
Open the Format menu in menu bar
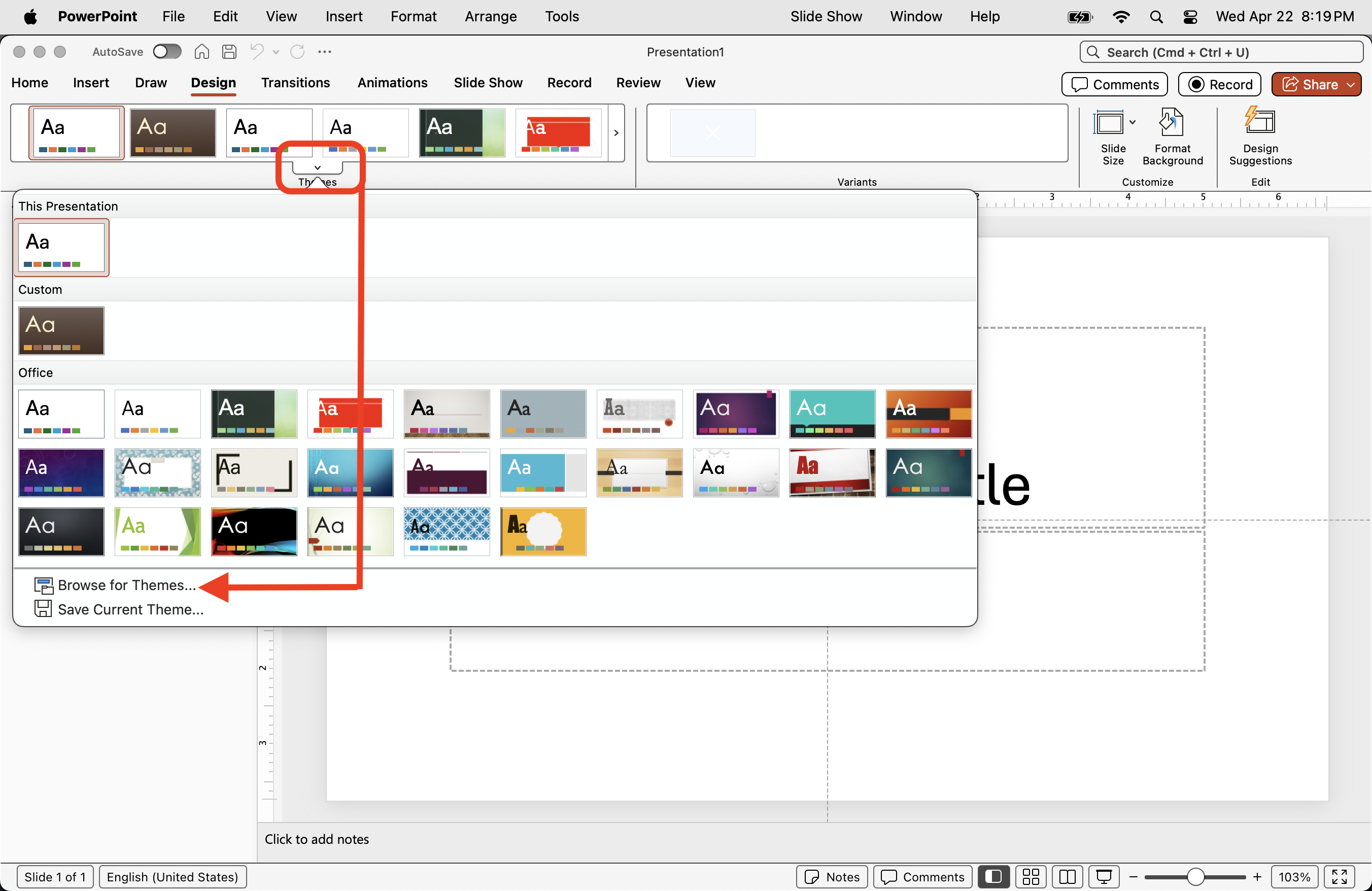pyautogui.click(x=414, y=17)
